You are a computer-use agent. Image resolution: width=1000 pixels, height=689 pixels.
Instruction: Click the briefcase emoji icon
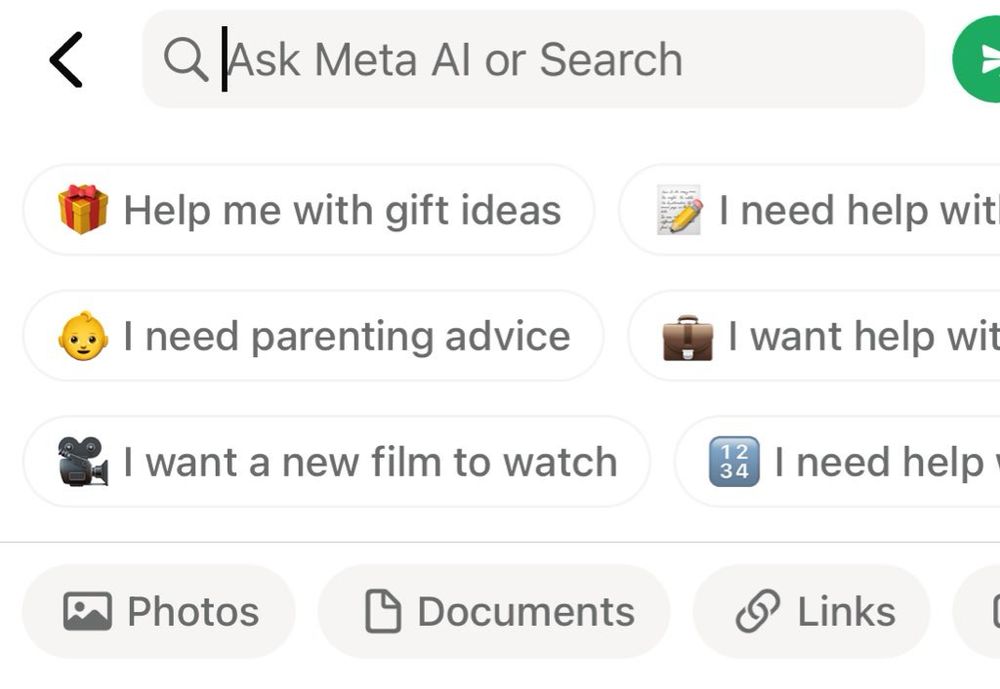click(688, 337)
